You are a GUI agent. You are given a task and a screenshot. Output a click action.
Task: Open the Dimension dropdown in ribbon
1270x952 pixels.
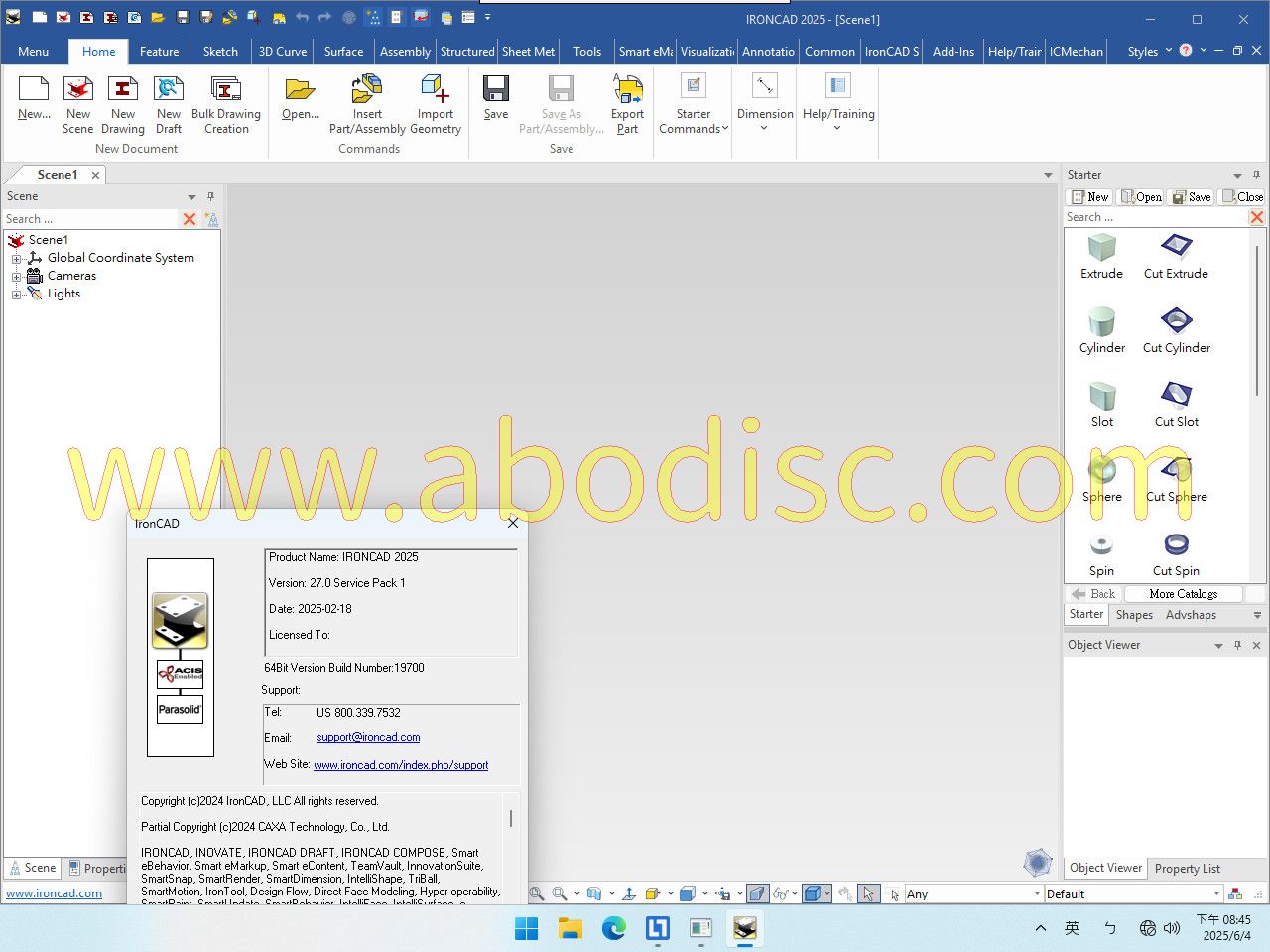765,103
